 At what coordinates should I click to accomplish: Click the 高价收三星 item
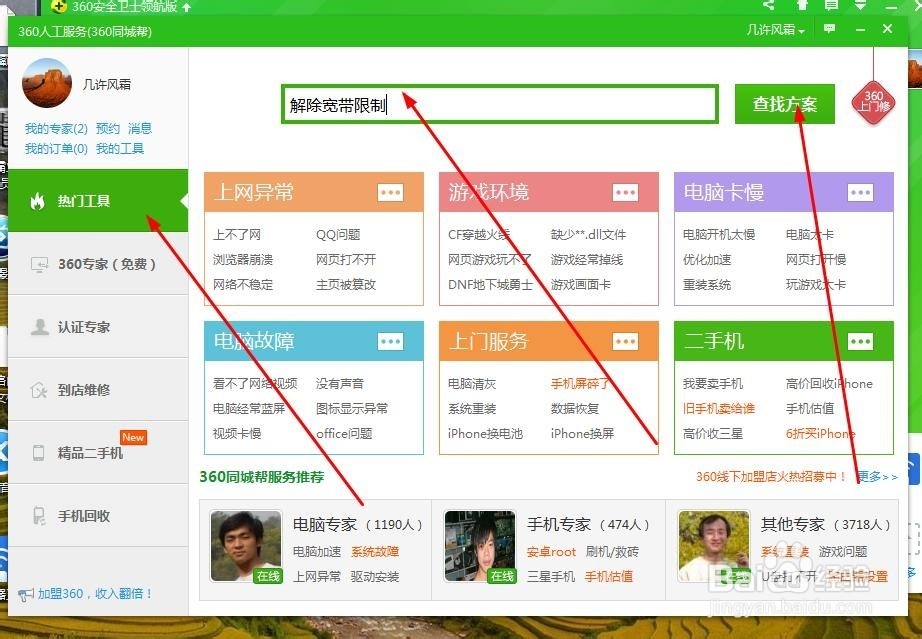(x=713, y=433)
